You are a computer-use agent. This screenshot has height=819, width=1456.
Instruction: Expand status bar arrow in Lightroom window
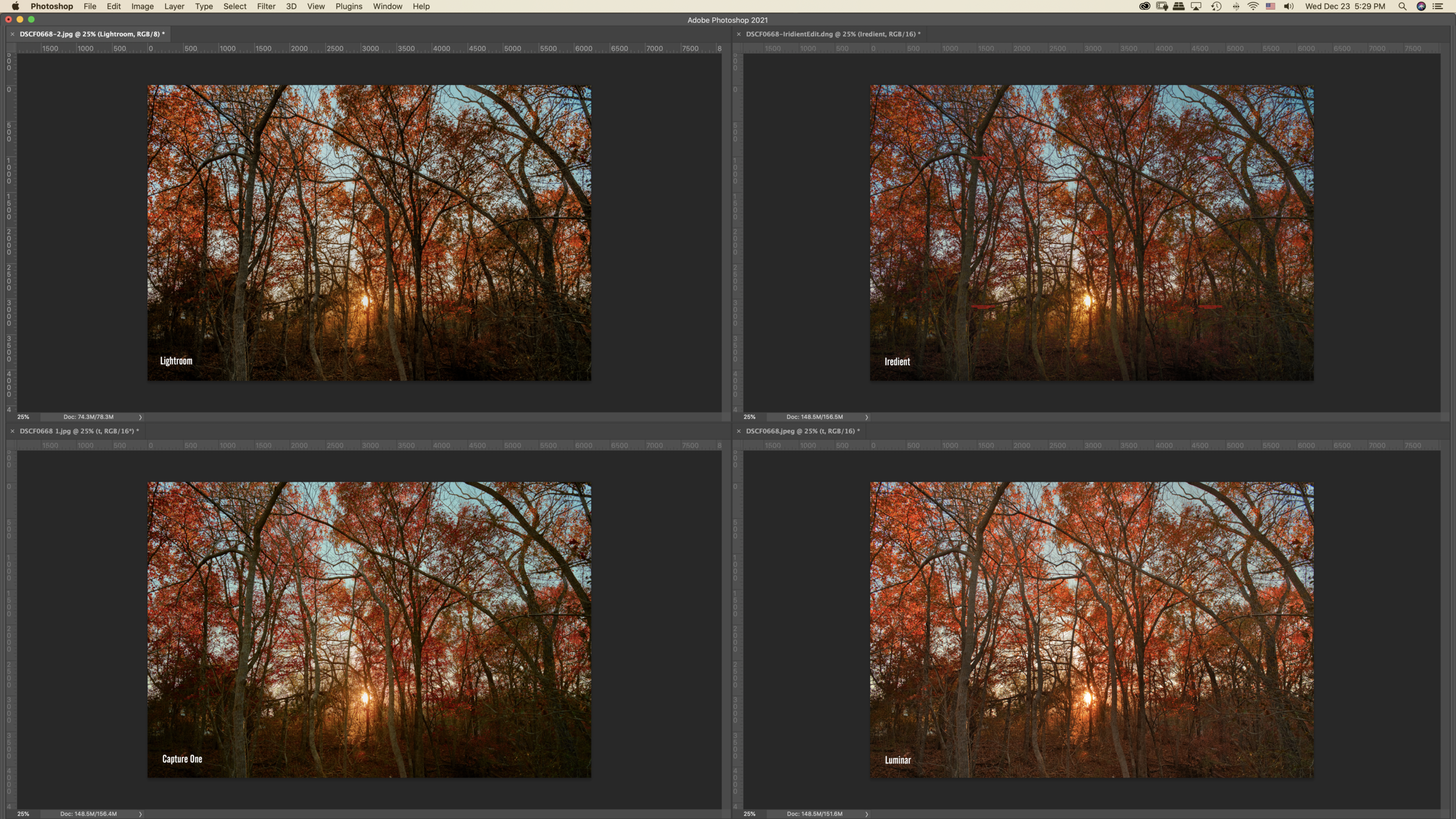coord(140,417)
